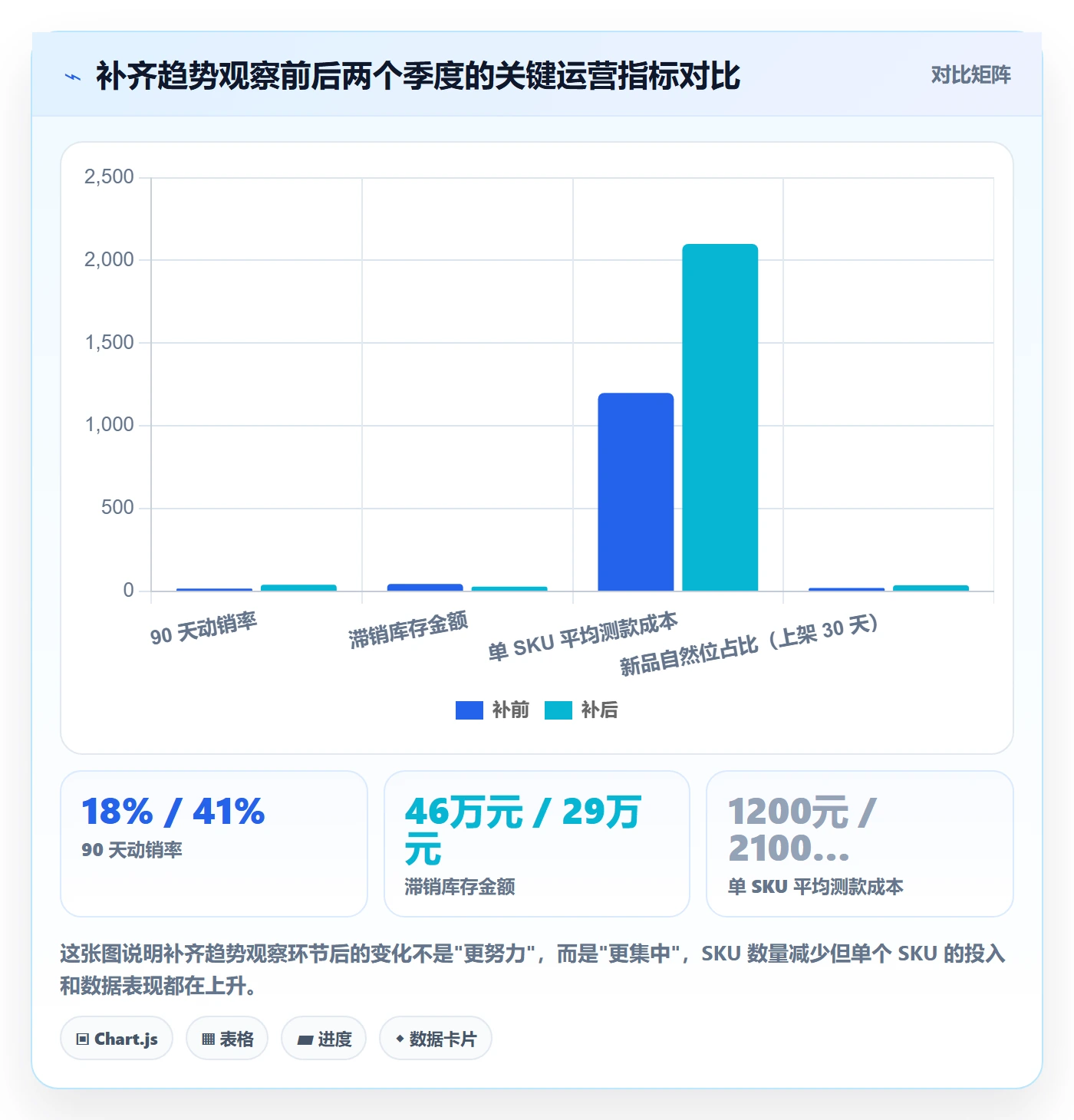This screenshot has width=1074, height=1120.
Task: Click the 1,000 y-axis tick value
Action: (109, 425)
